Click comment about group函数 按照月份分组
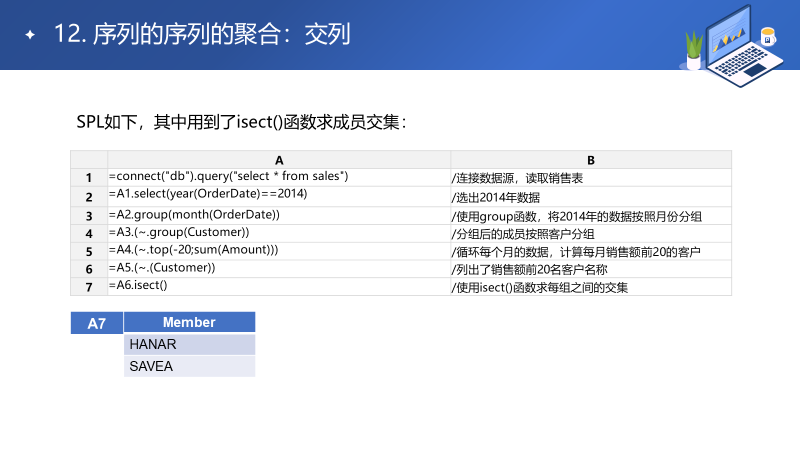Image resolution: width=800 pixels, height=450 pixels. (591, 216)
